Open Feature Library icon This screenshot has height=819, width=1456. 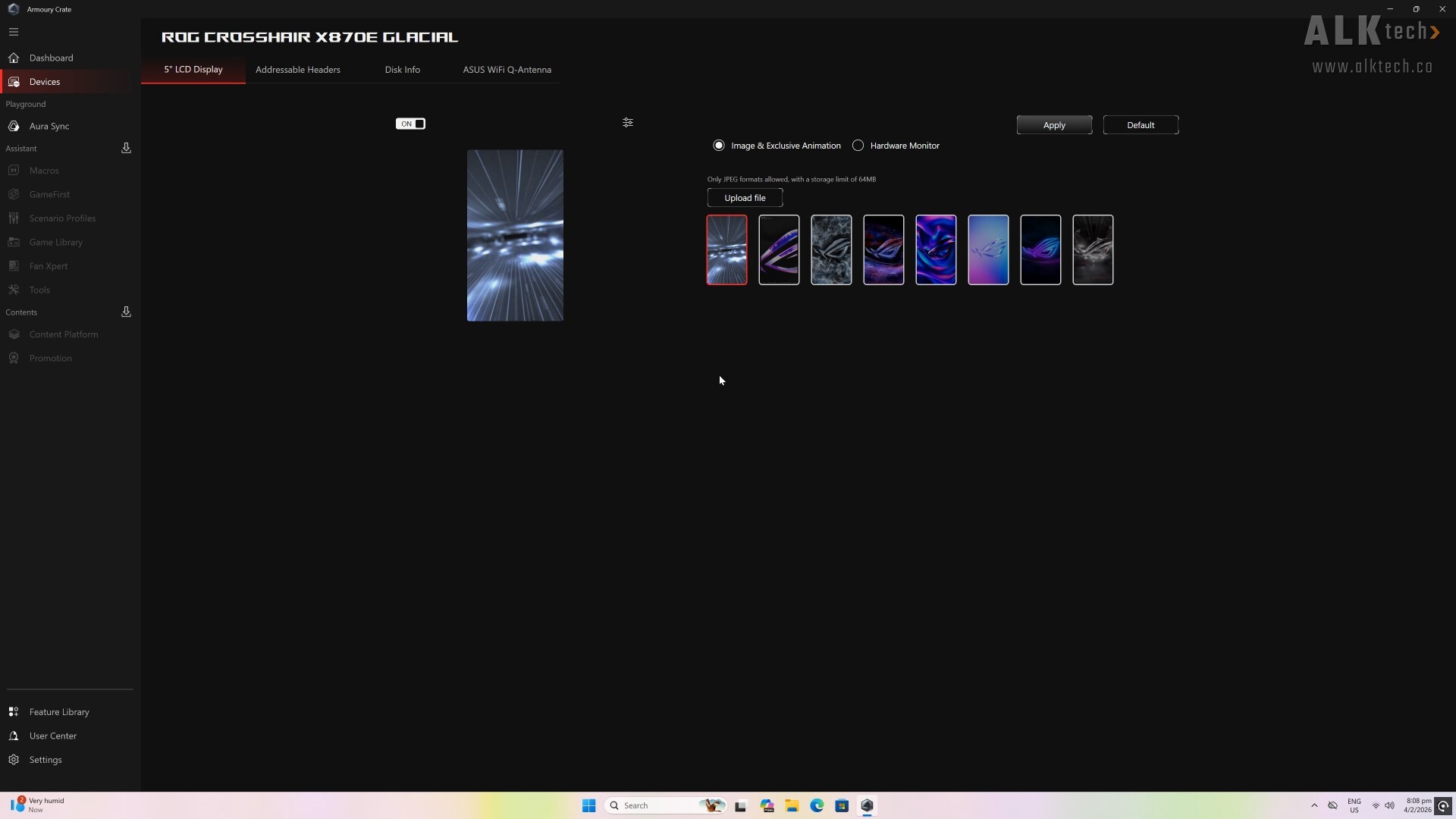click(x=14, y=712)
